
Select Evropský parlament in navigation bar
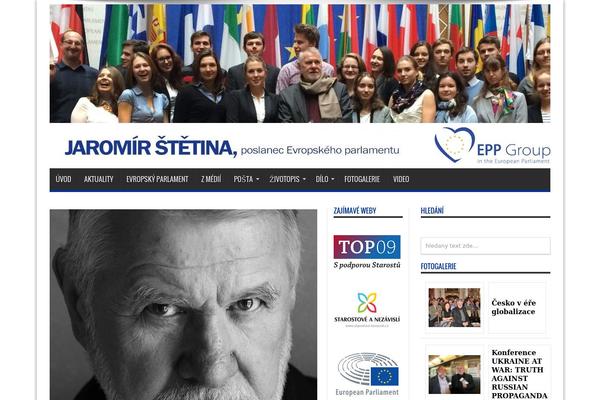tap(157, 179)
